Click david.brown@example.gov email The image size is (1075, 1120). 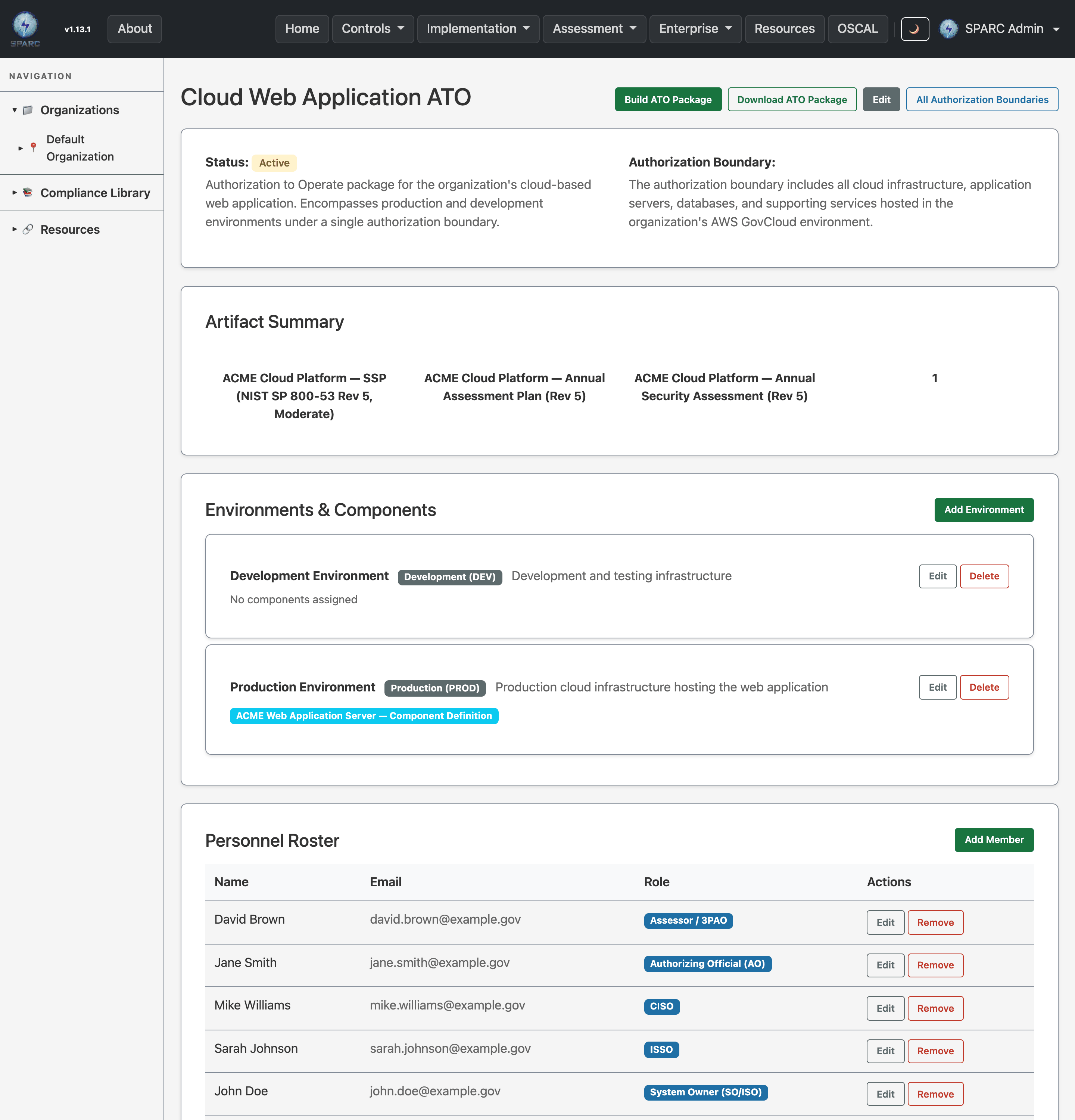point(445,920)
